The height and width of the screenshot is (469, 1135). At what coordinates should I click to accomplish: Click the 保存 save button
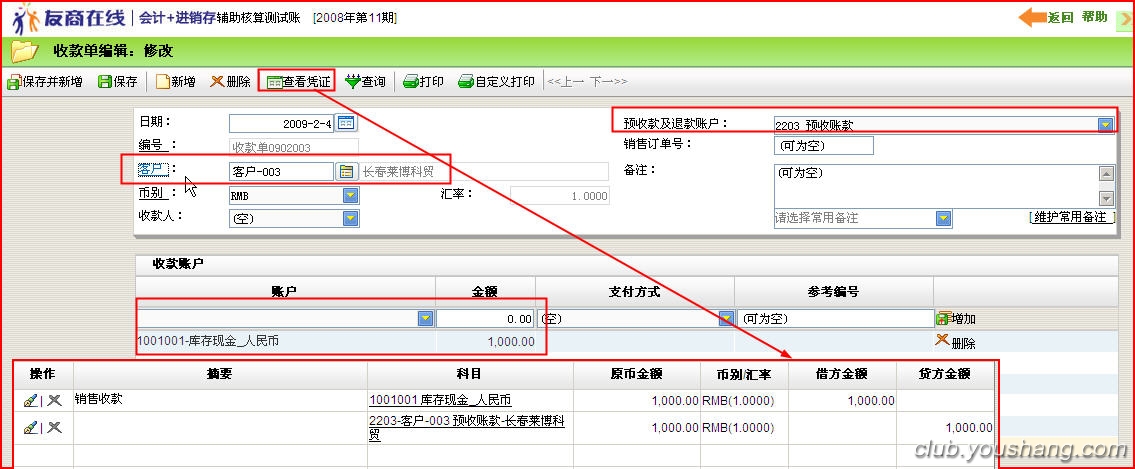(x=118, y=82)
